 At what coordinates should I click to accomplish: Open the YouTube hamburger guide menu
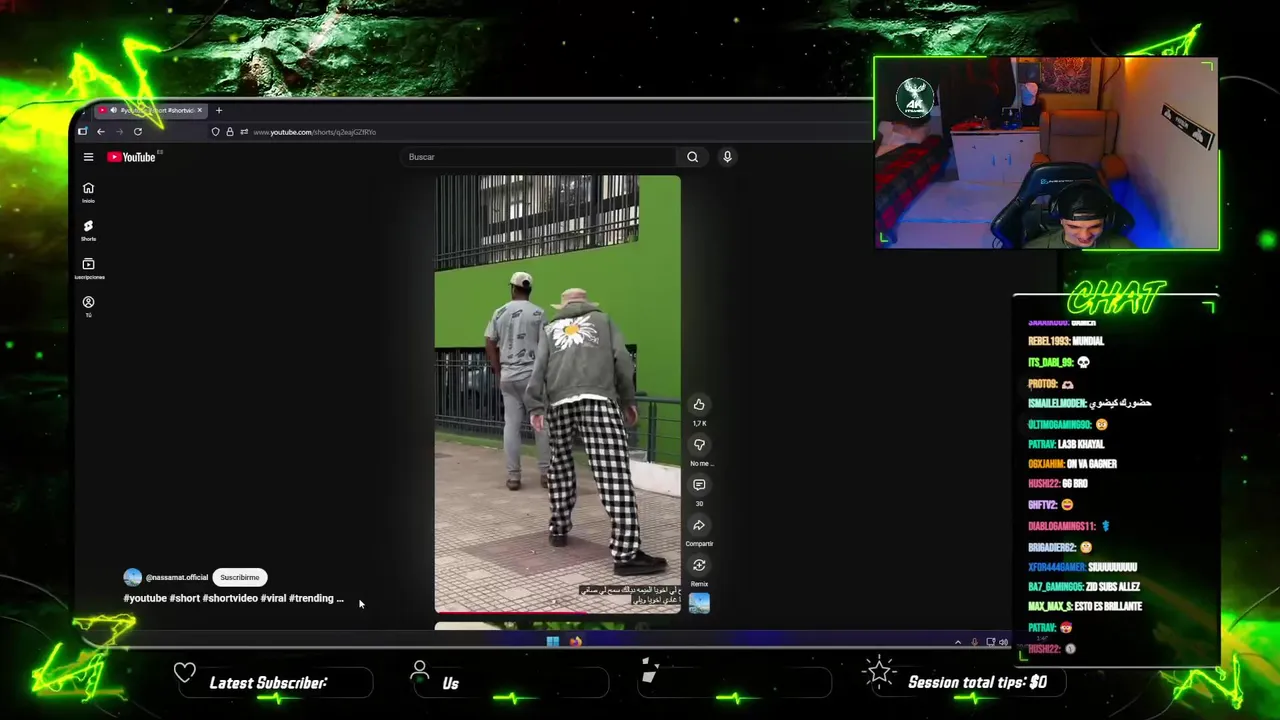tap(88, 157)
